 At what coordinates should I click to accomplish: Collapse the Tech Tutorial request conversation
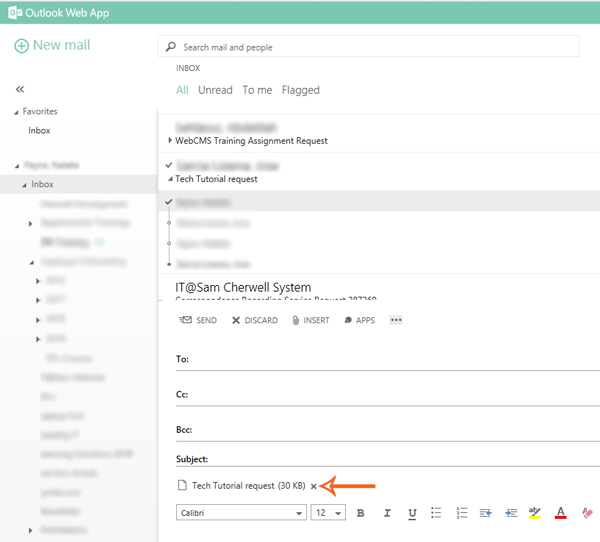(x=170, y=179)
